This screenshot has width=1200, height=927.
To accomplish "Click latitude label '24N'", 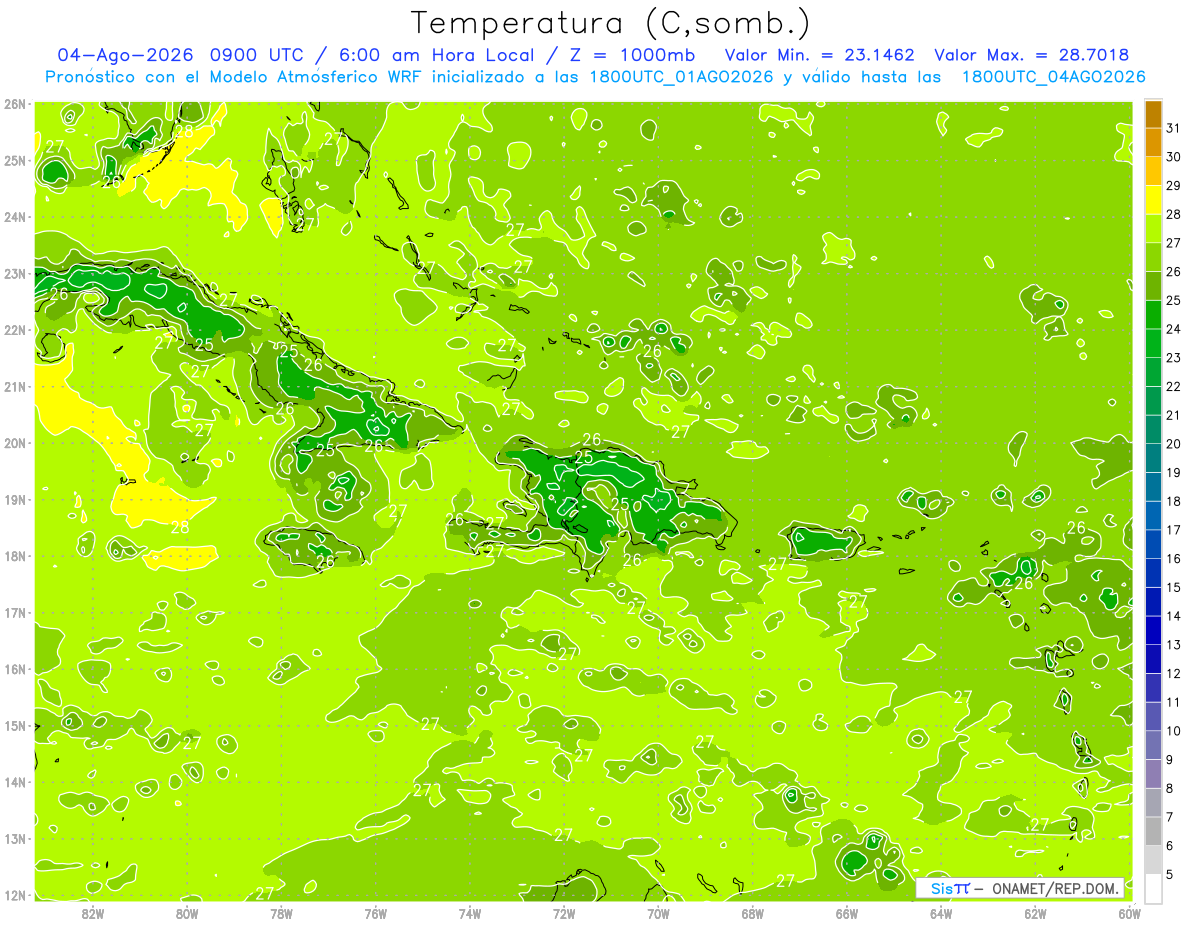I will 14,217.
